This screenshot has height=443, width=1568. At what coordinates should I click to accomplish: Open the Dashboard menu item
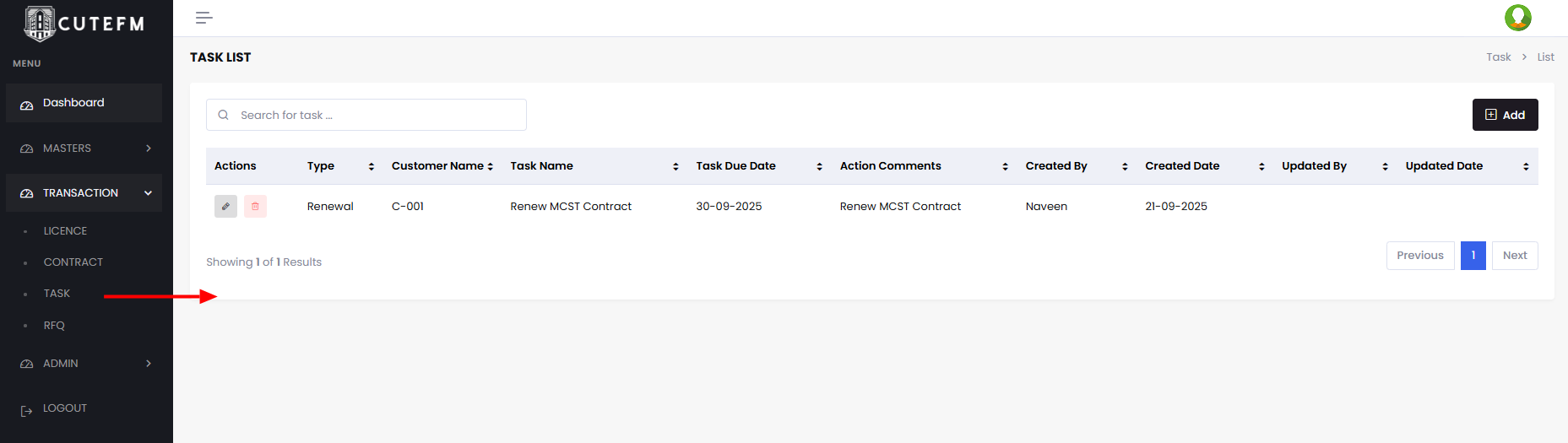74,103
